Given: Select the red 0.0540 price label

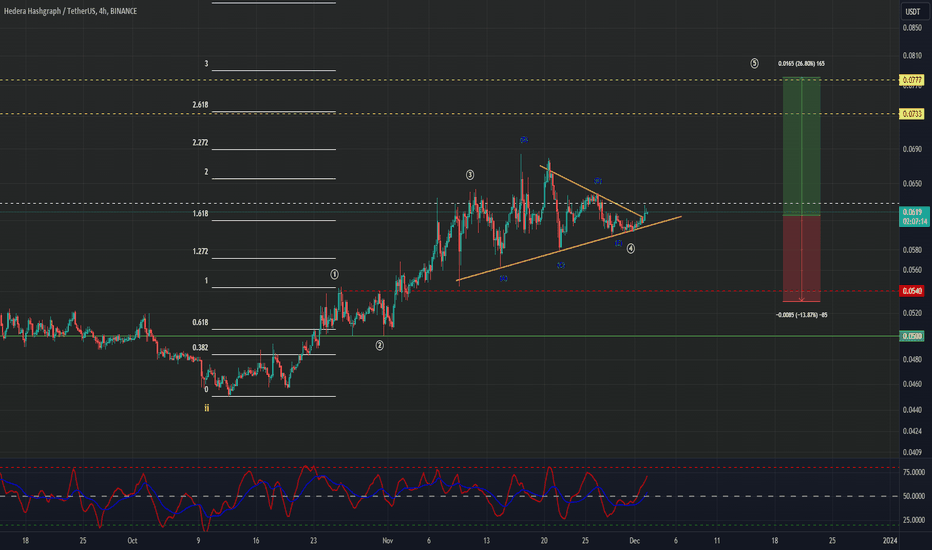Looking at the screenshot, I should point(912,291).
